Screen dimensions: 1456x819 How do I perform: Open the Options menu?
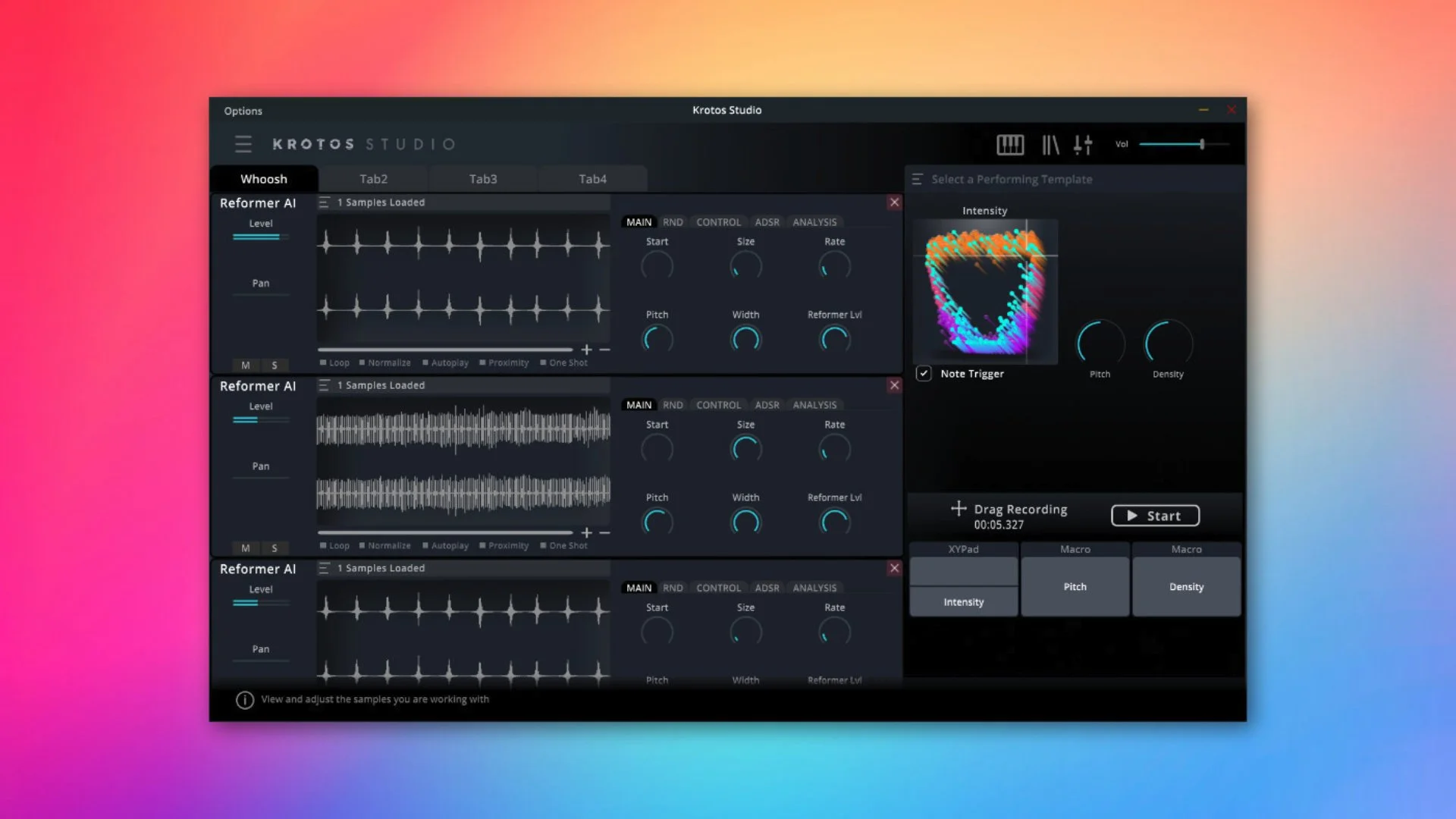click(x=243, y=110)
